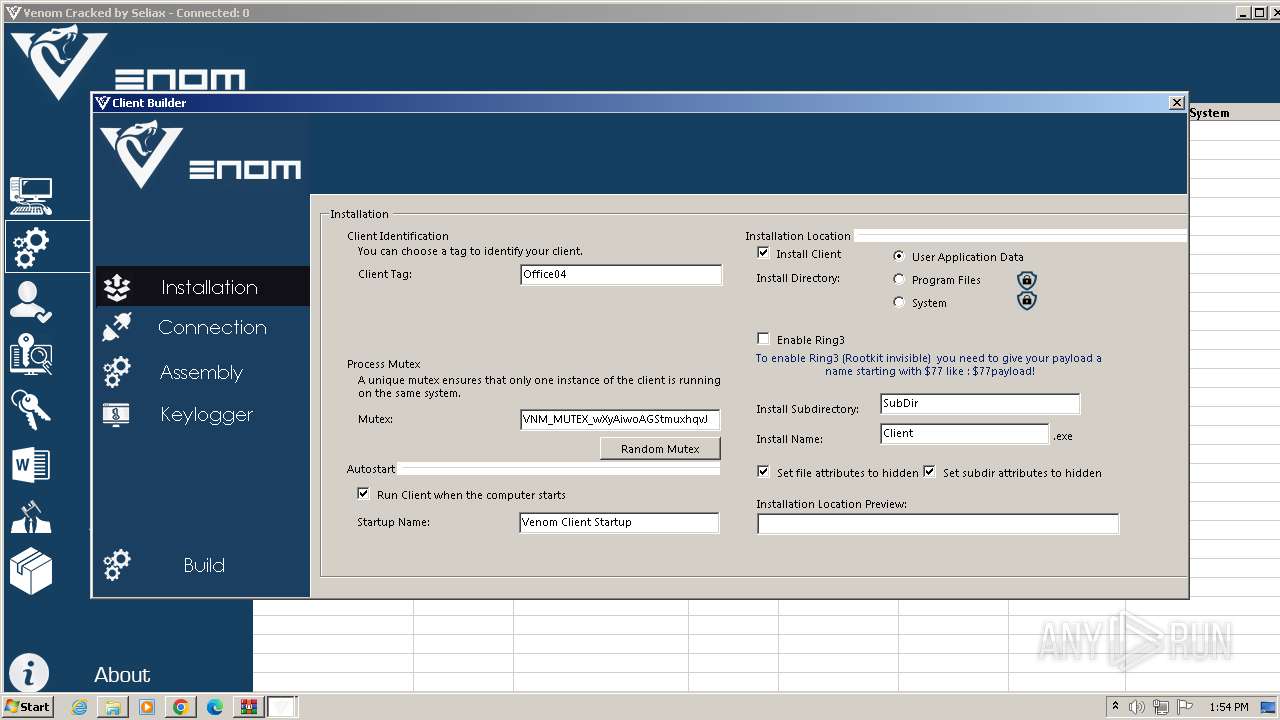Select User Application Data install directory
The height and width of the screenshot is (720, 1280).
click(x=899, y=256)
